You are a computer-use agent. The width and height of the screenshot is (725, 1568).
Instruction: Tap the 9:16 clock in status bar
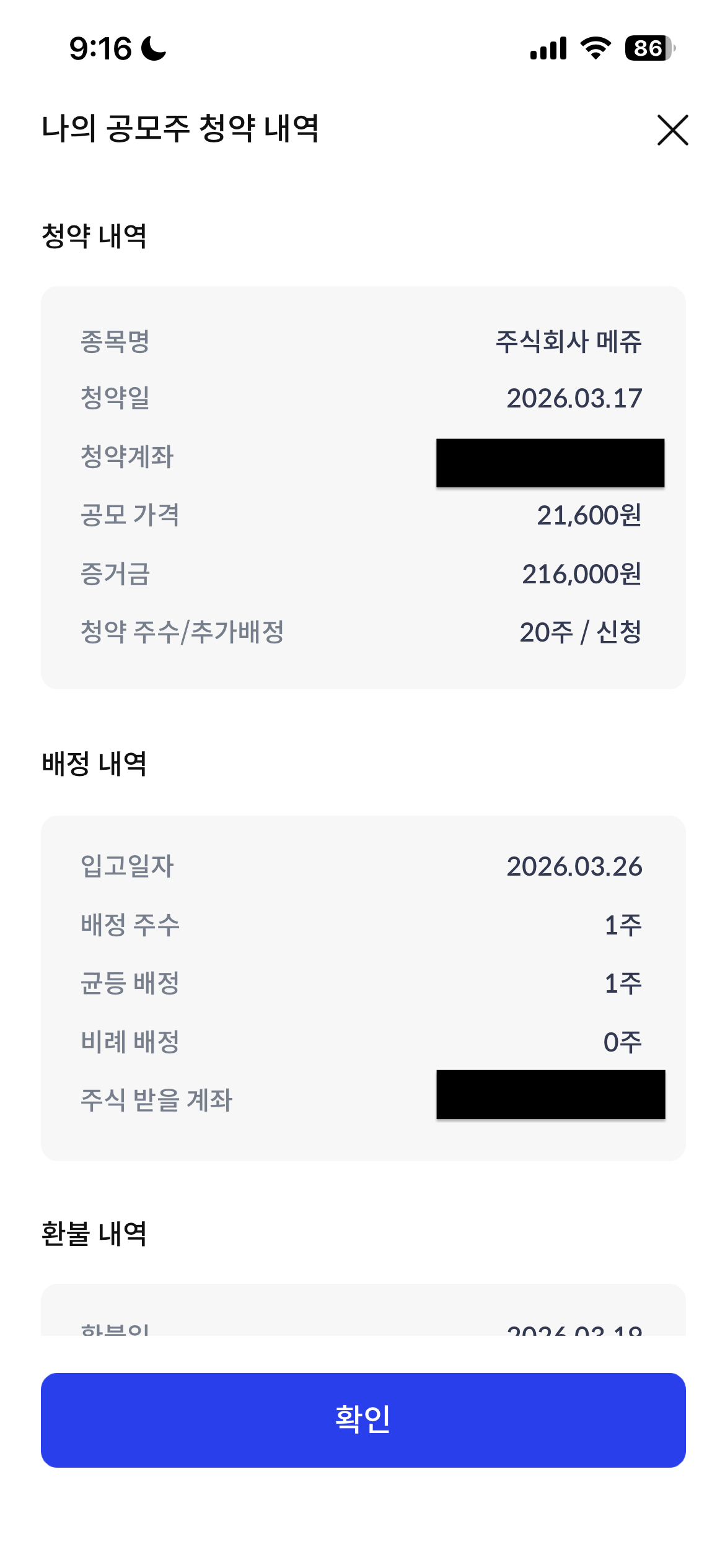pyautogui.click(x=100, y=48)
